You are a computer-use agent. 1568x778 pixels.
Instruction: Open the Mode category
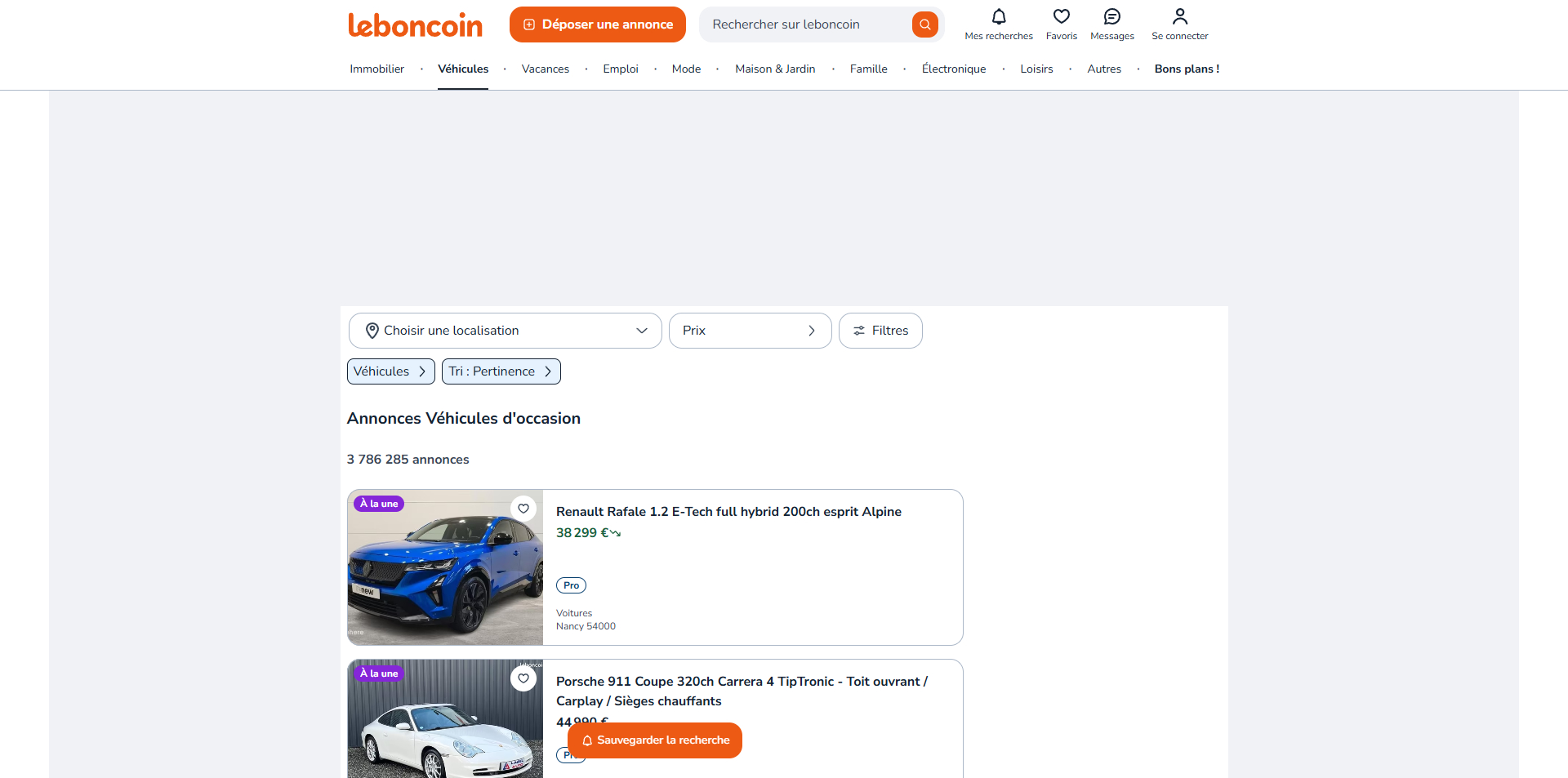coord(686,69)
